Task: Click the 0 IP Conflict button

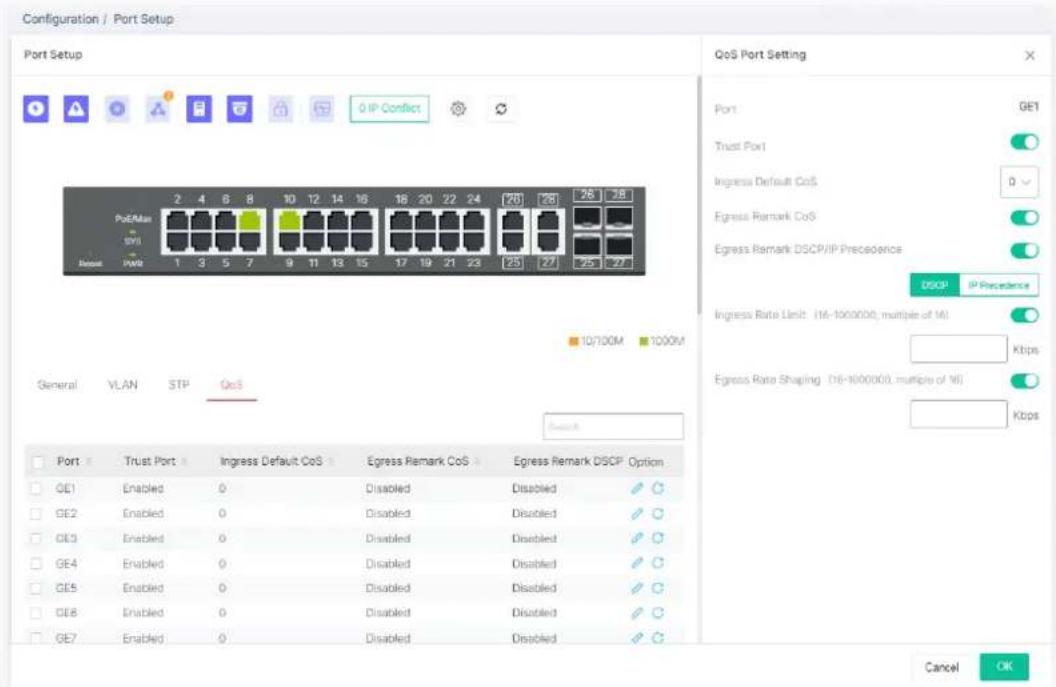Action: click(389, 108)
